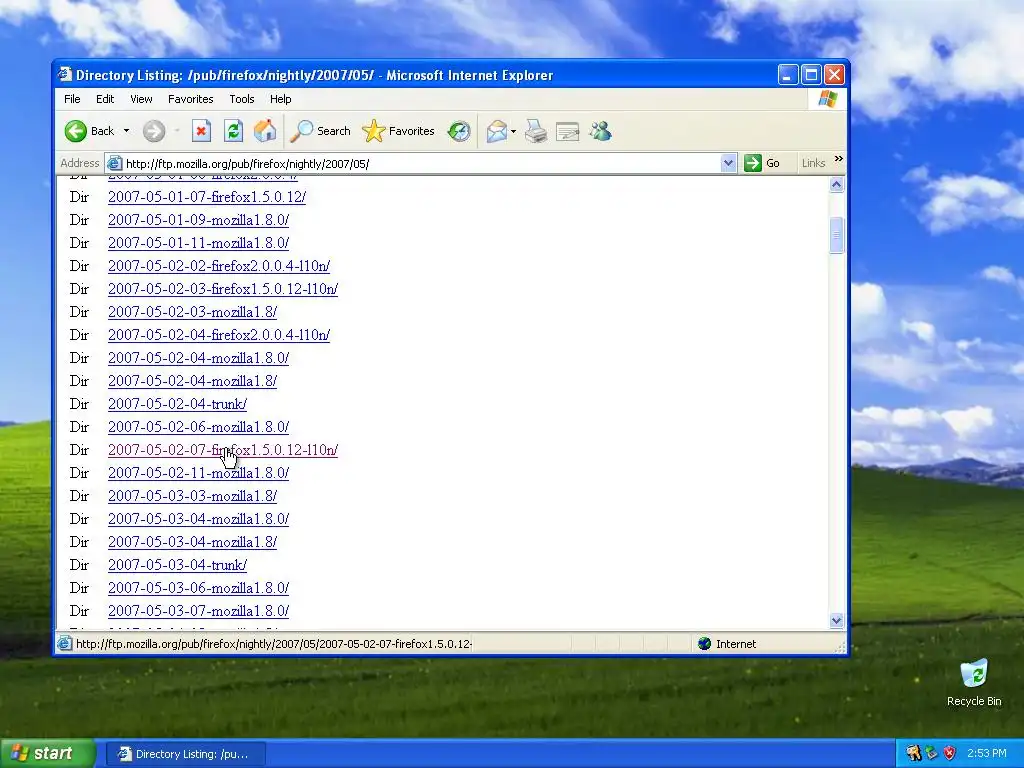
Task: Open the 2007-05-03-04-mozilla1.8.0/ link
Action: tap(199, 519)
